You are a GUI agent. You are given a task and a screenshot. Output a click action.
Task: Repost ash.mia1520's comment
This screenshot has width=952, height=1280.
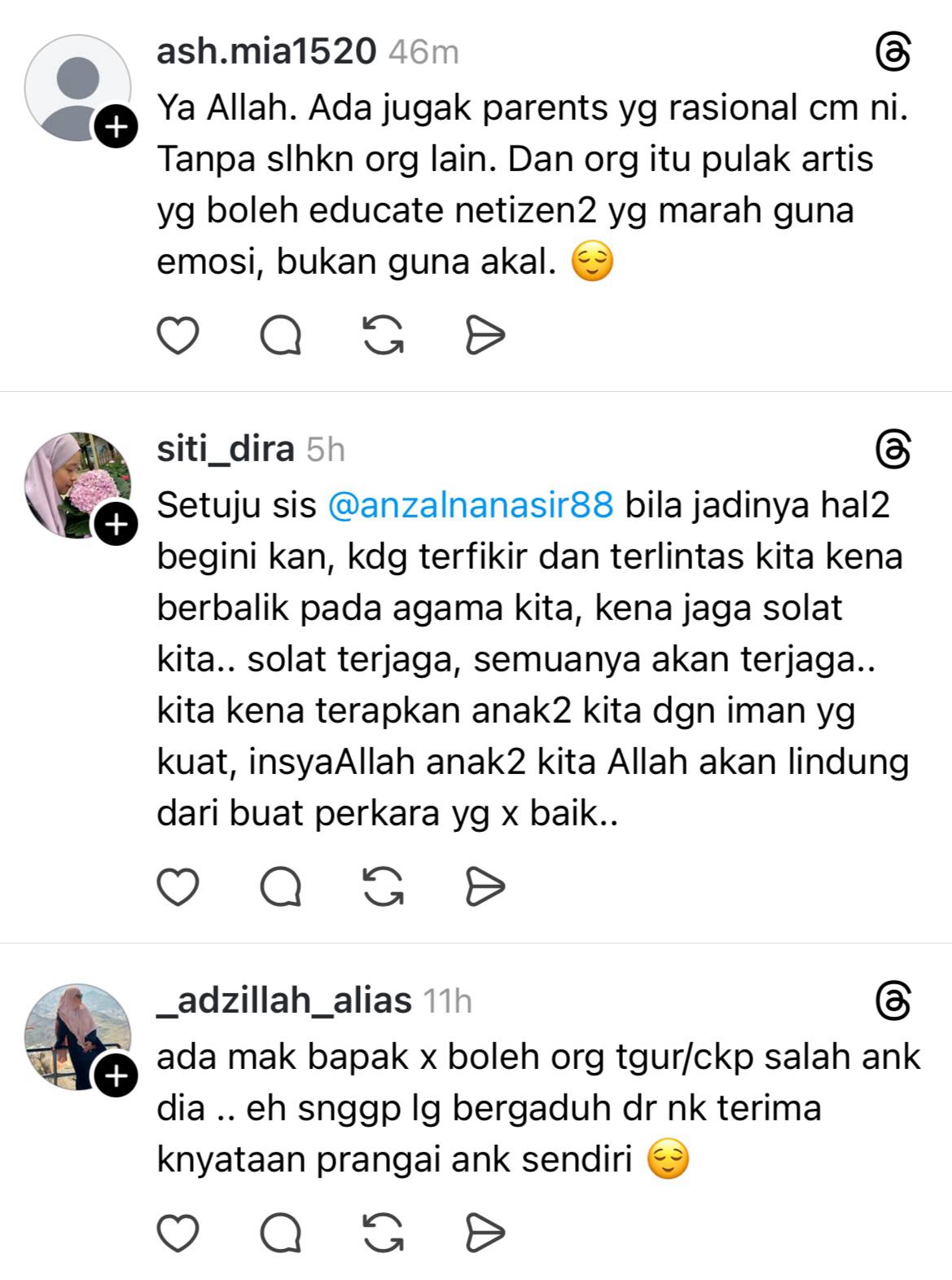pos(384,335)
